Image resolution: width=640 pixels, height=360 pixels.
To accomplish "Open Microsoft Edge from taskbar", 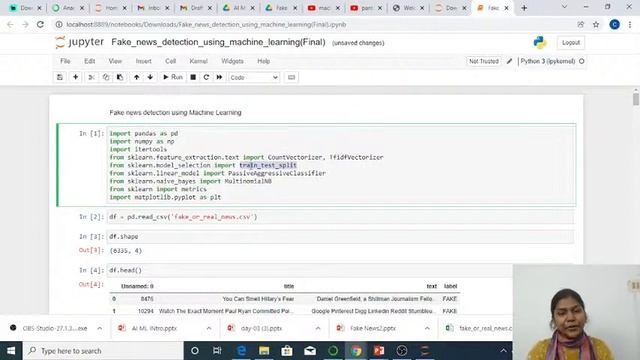I will pyautogui.click(x=241, y=351).
